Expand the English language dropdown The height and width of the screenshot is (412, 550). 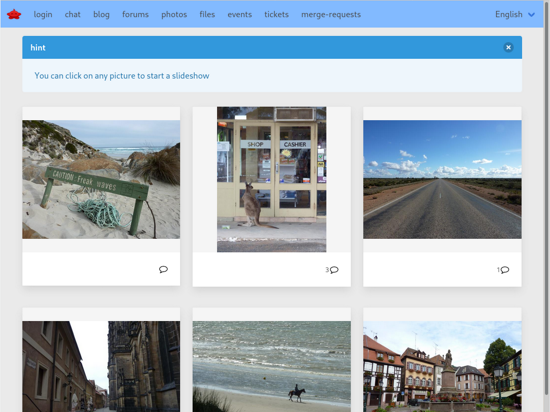[515, 14]
